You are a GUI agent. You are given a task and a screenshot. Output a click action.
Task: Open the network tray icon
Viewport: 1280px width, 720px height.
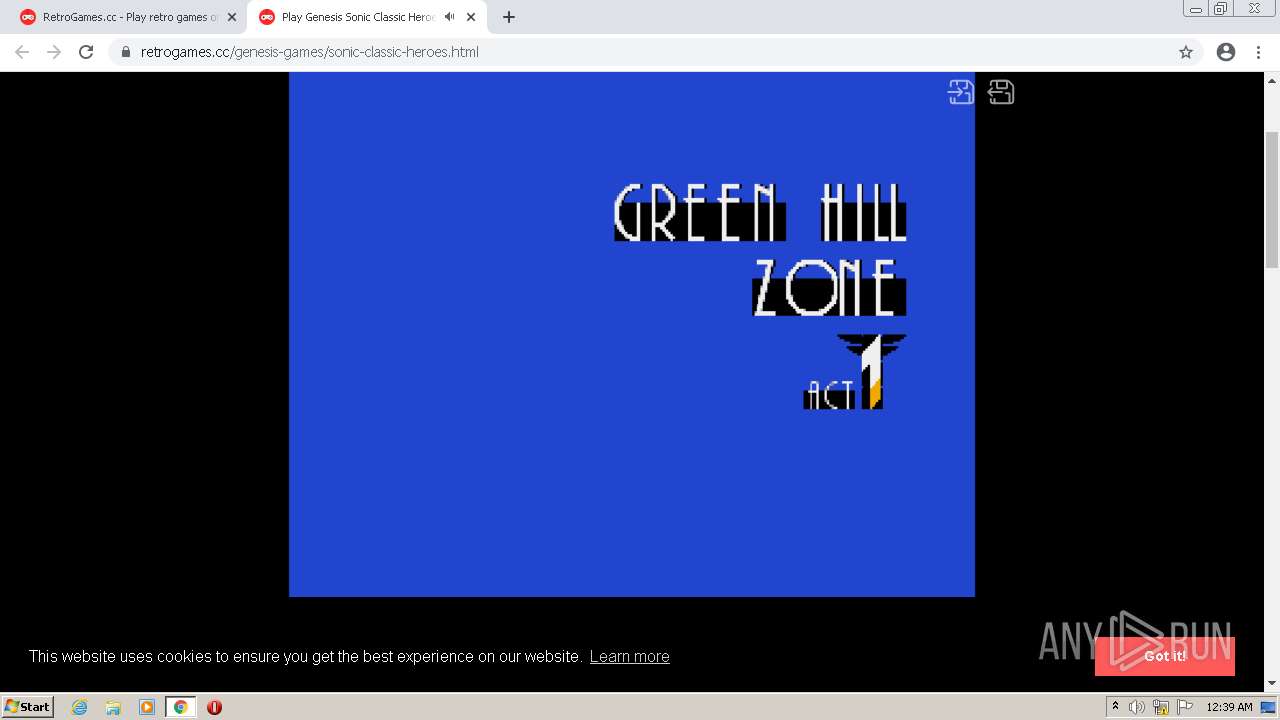[1161, 707]
